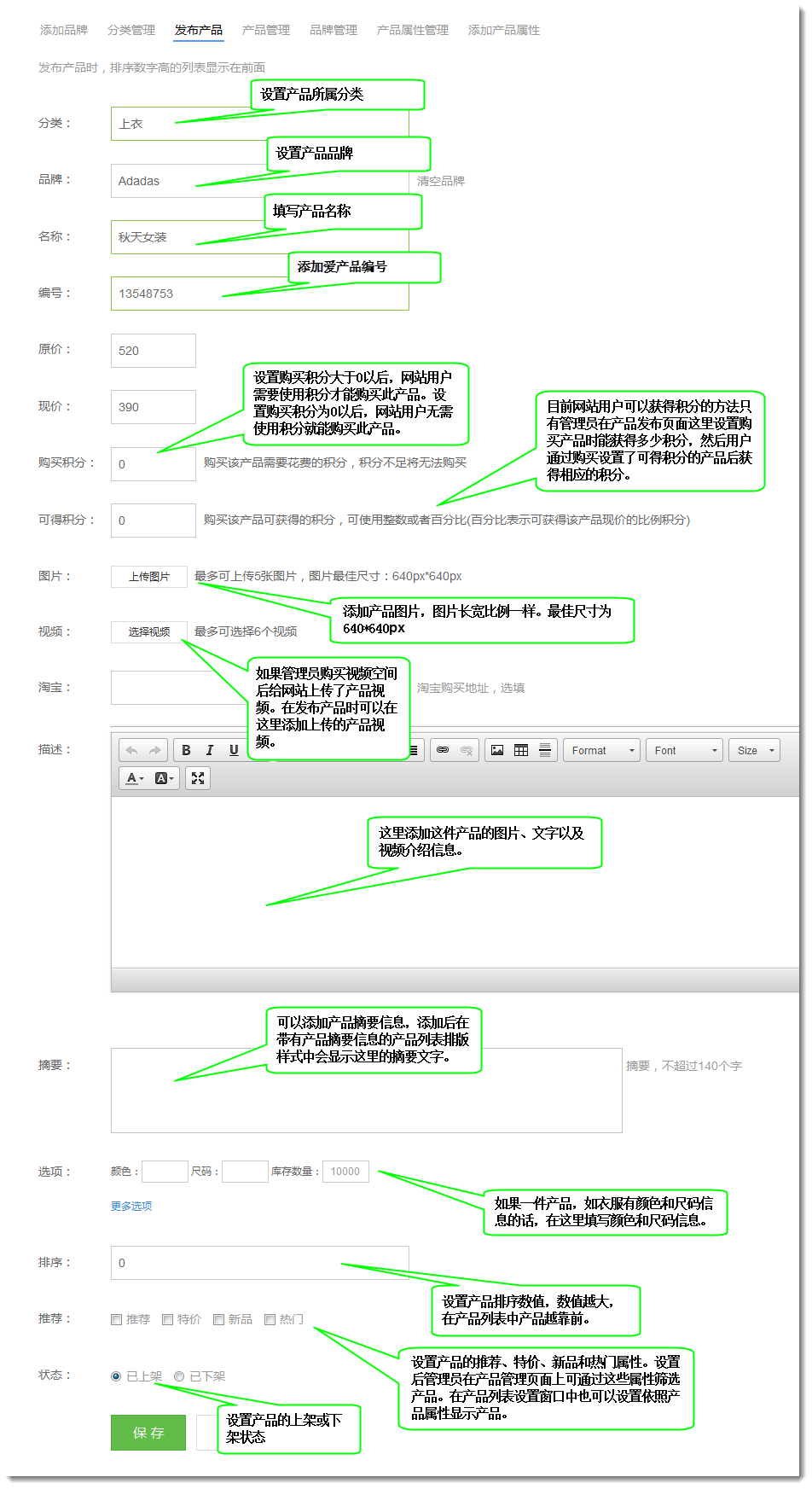This screenshot has height=1489, width=812.
Task: Select the 已下架 radio button
Action: pyautogui.click(x=179, y=1376)
